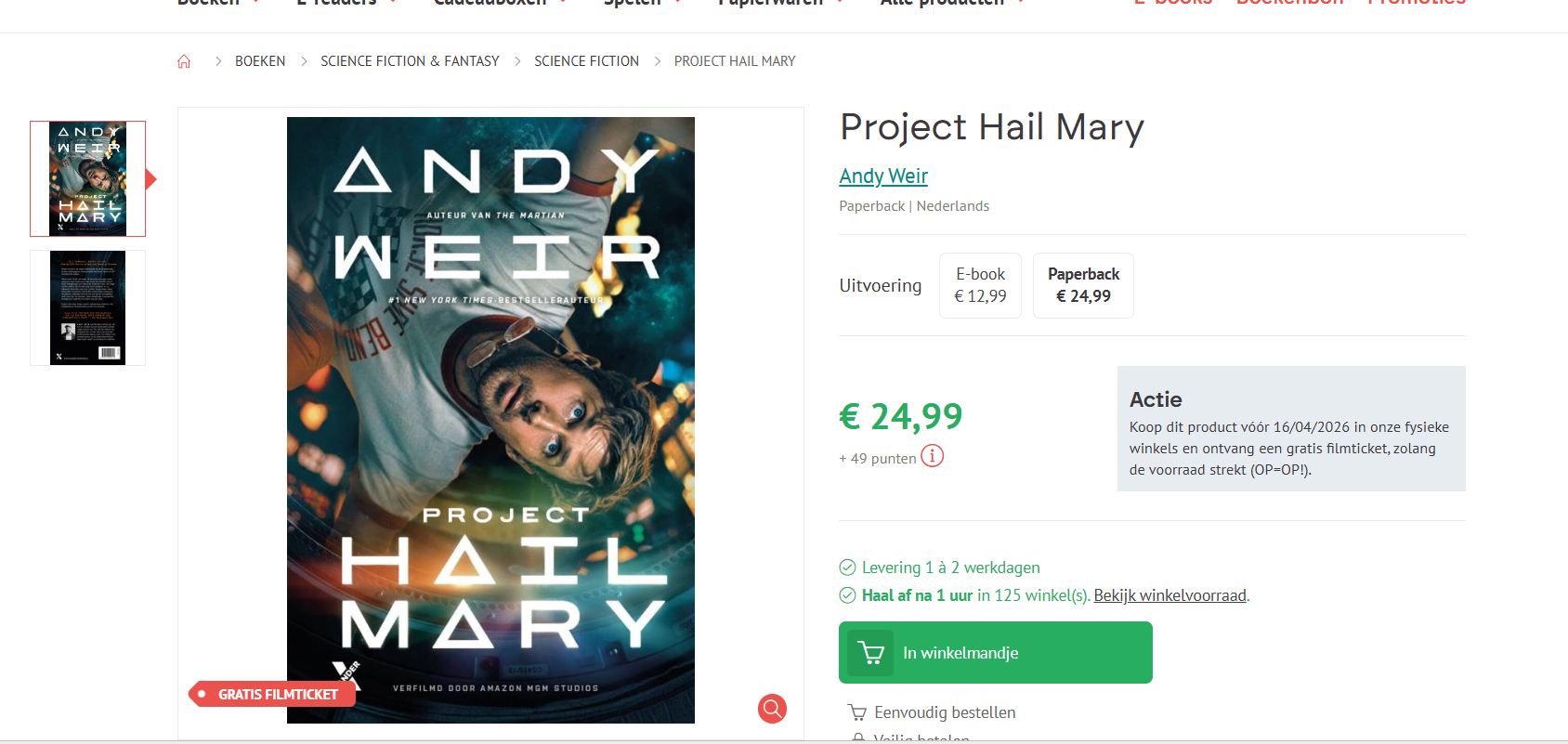The height and width of the screenshot is (744, 1568).
Task: Open the Spelen dropdown
Action: click(x=636, y=5)
